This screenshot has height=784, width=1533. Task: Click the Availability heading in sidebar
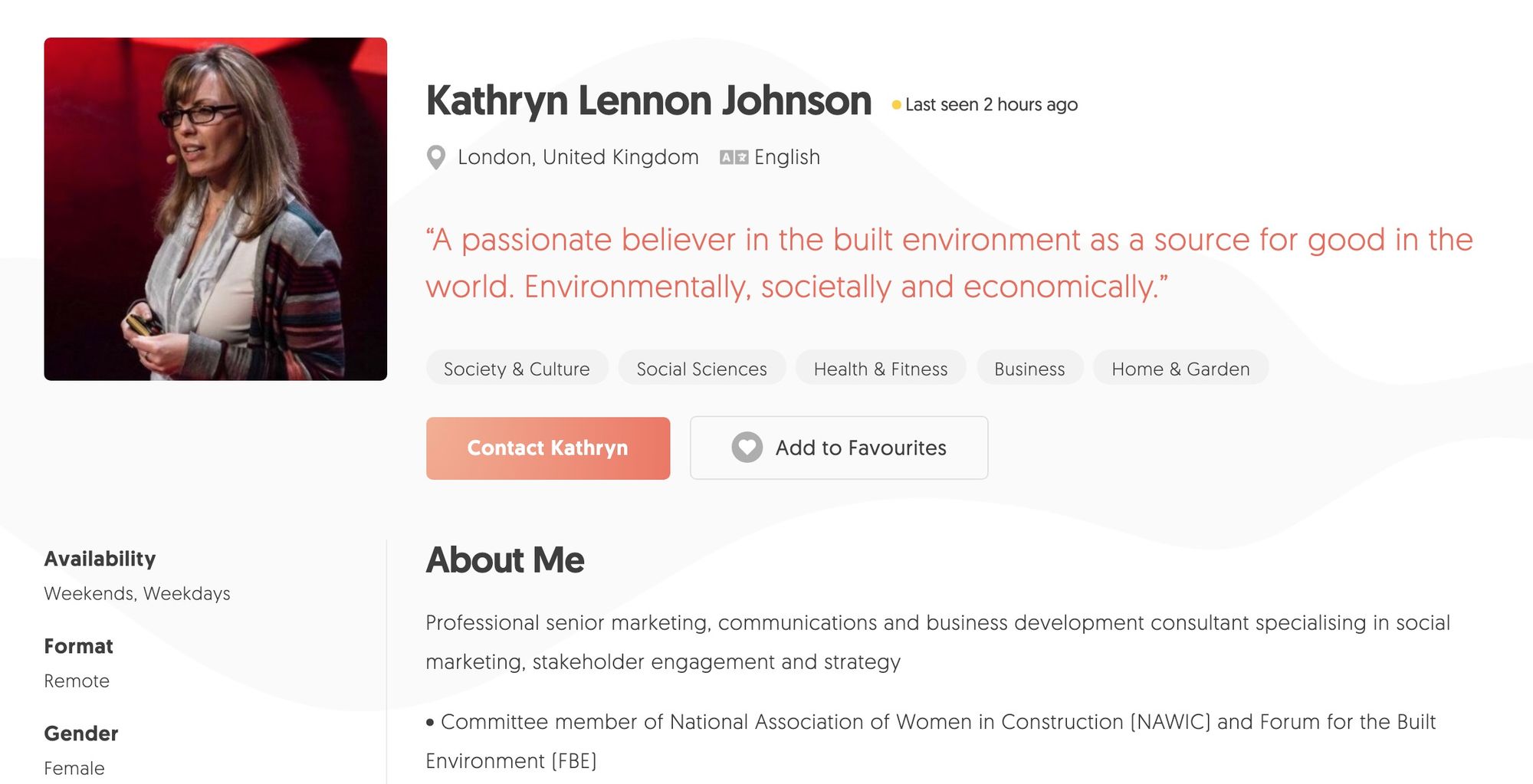tap(100, 559)
